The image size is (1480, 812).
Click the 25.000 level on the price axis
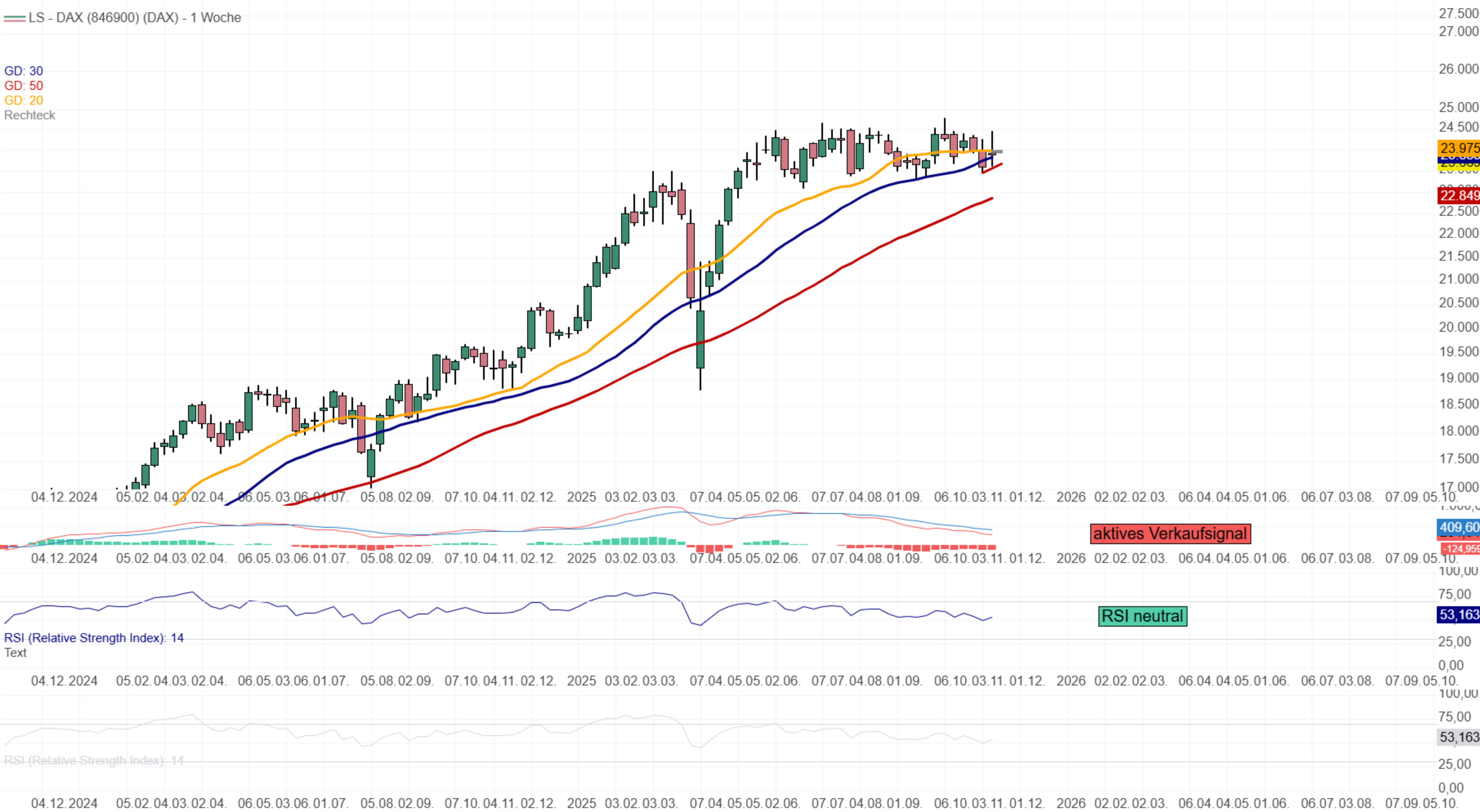pos(1459,107)
